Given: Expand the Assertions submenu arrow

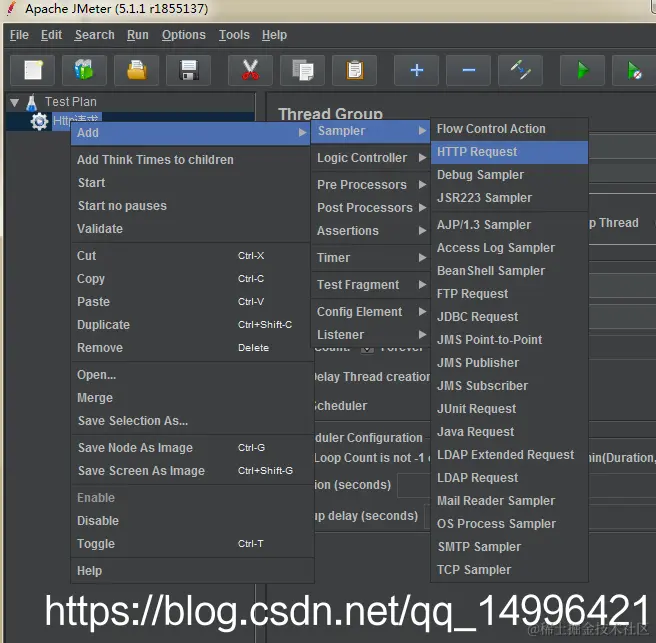Looking at the screenshot, I should 423,231.
